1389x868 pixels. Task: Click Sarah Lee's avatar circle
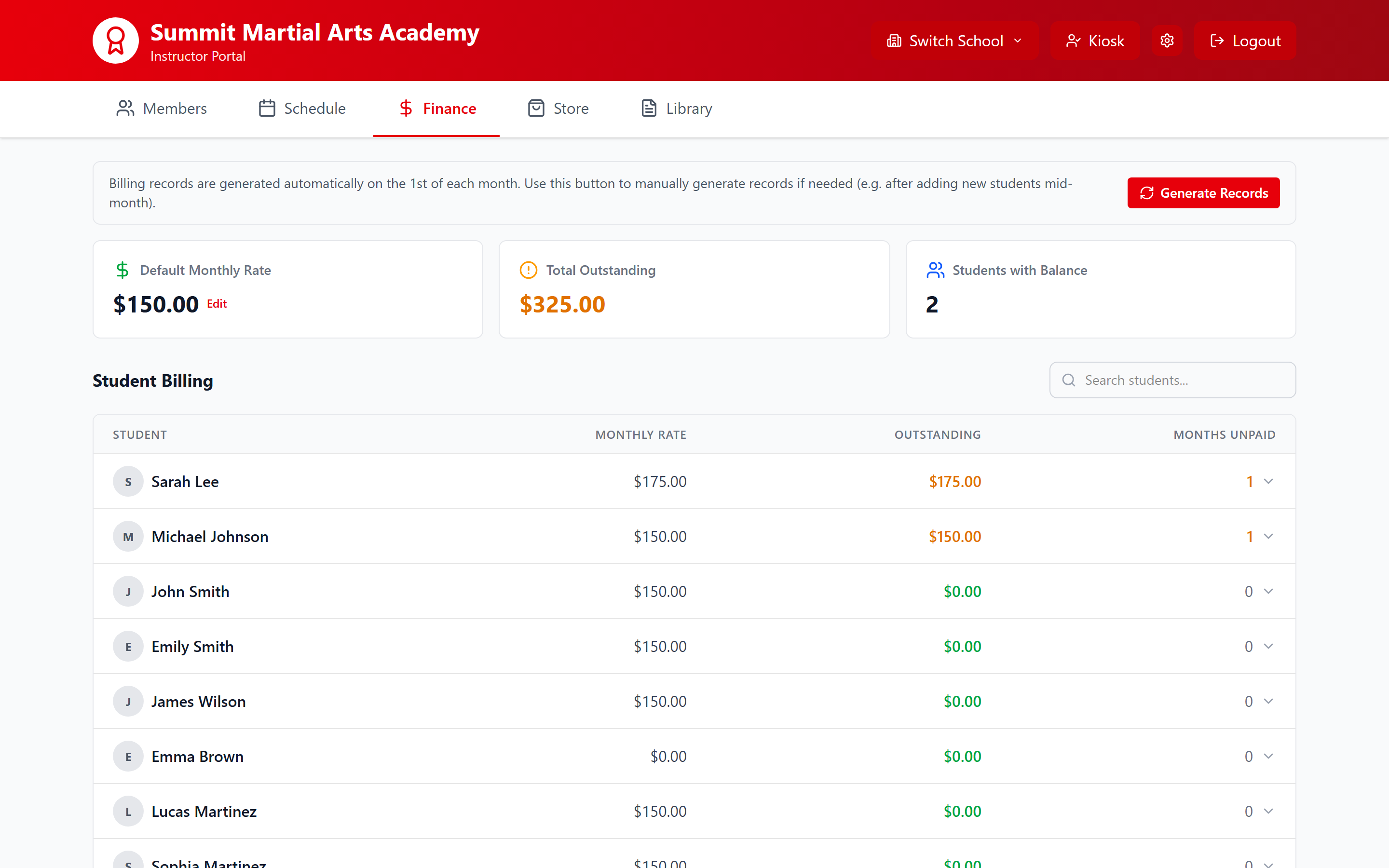tap(128, 482)
